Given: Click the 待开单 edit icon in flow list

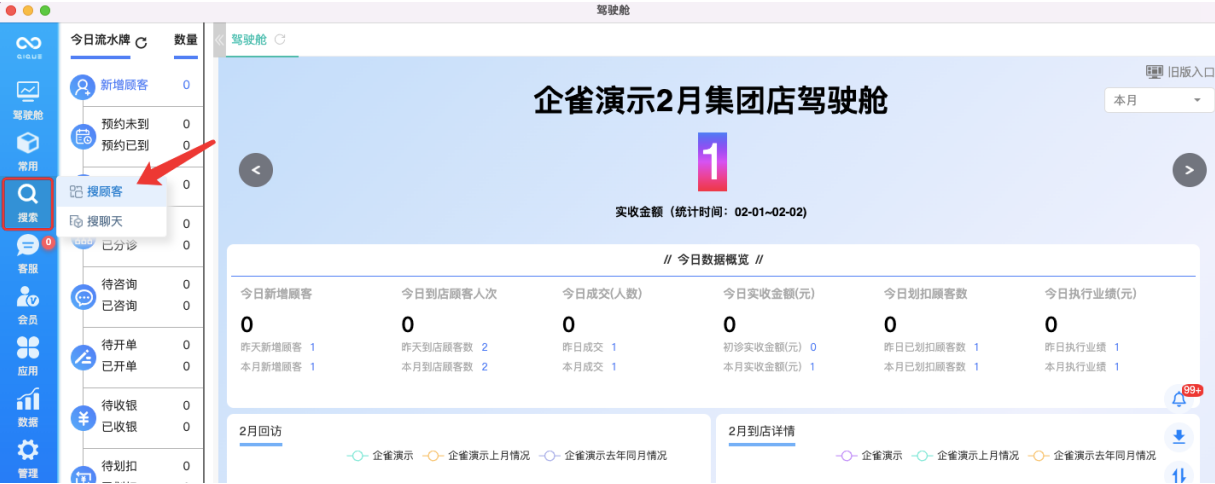Looking at the screenshot, I should click(83, 356).
